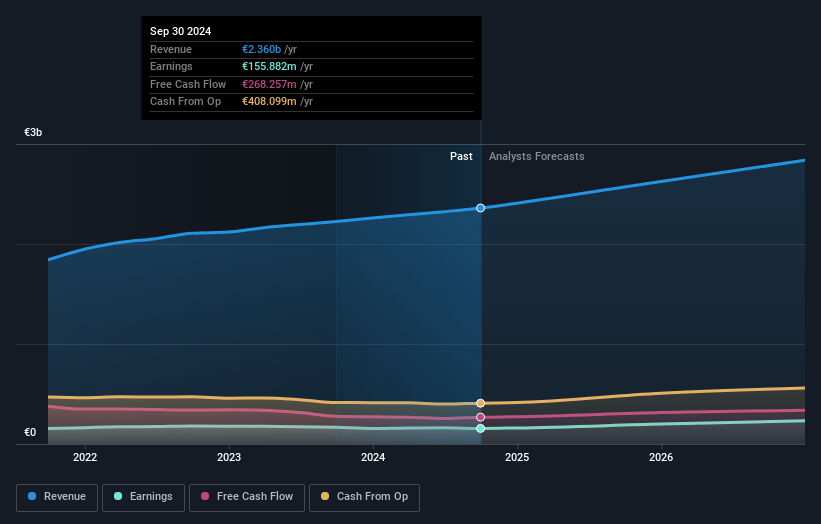Click the 2024 x-axis label
Screen dimensions: 821x524
click(373, 457)
